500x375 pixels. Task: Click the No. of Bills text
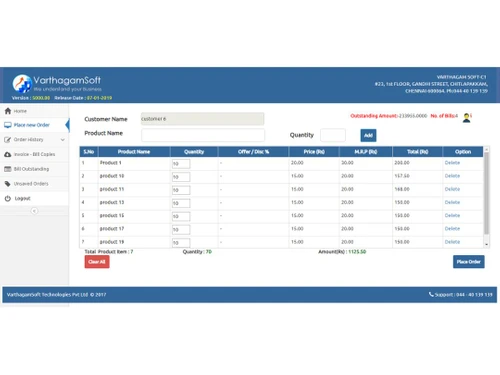pos(444,116)
